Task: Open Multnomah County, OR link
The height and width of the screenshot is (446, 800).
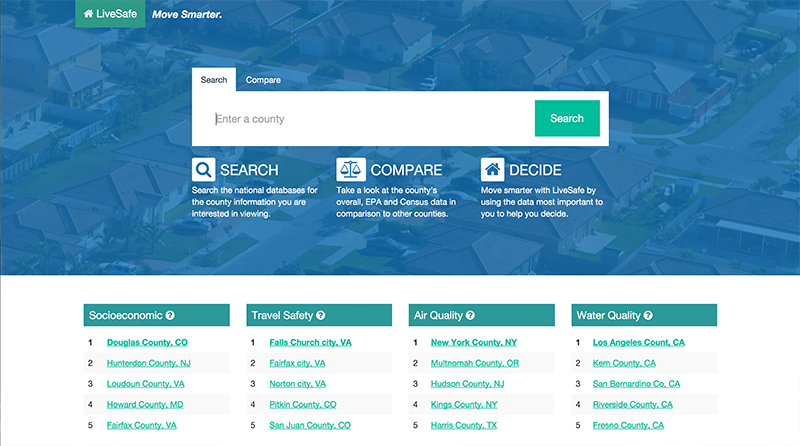Action: [x=474, y=363]
